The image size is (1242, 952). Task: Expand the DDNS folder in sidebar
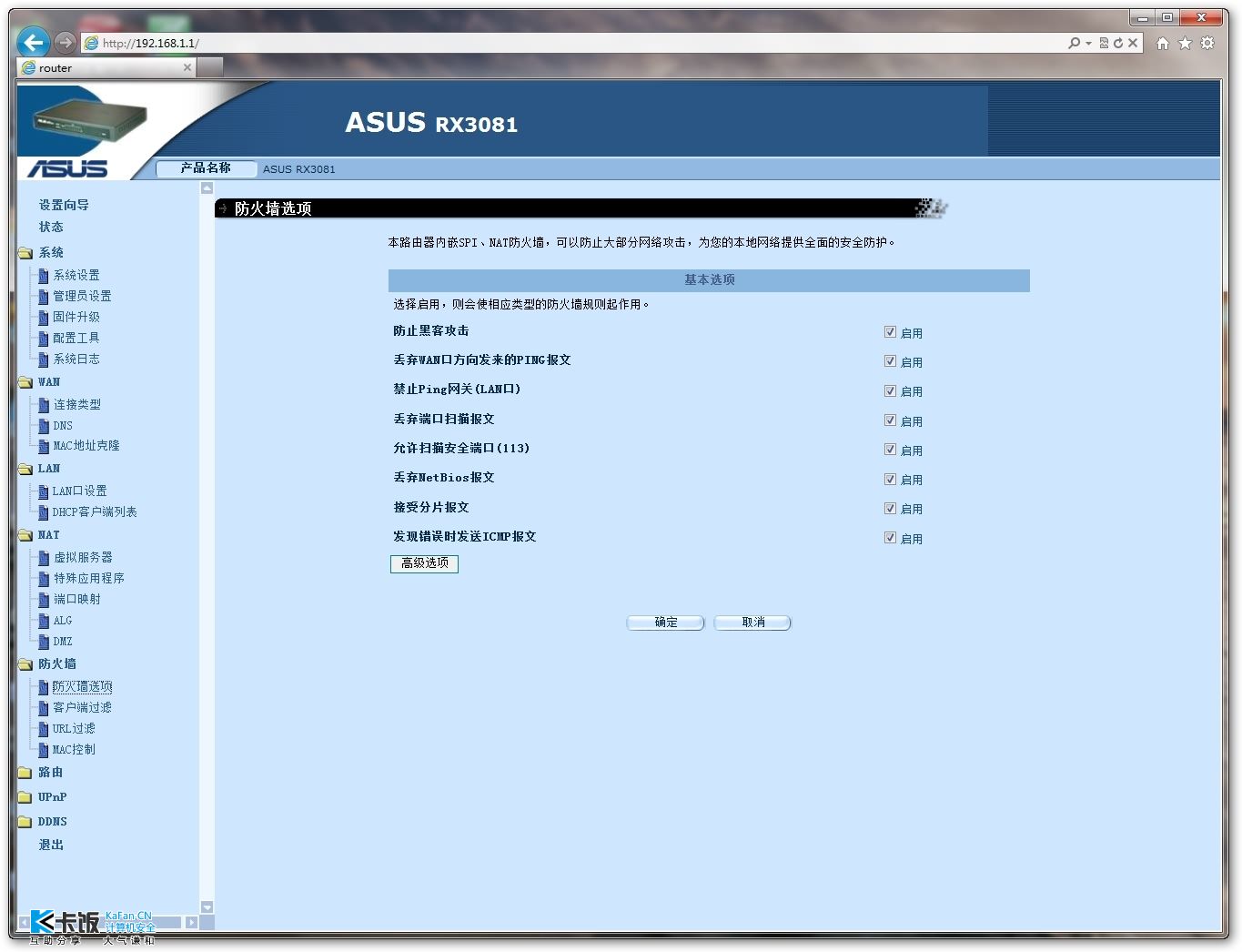[x=25, y=822]
